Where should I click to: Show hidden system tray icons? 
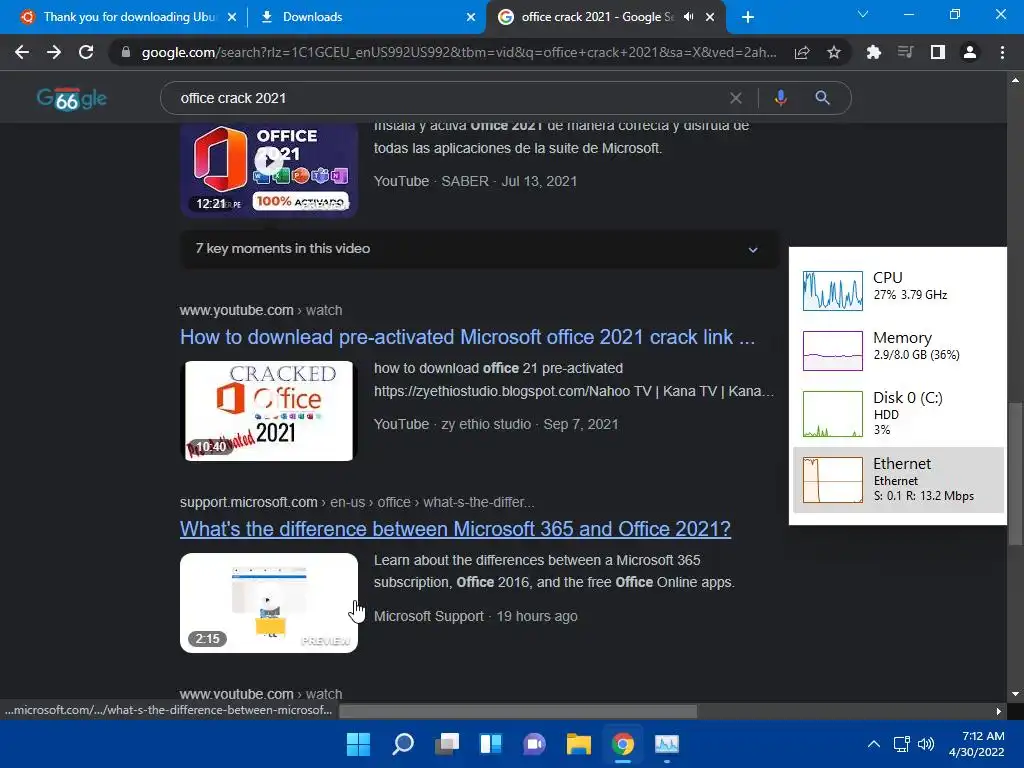(873, 744)
